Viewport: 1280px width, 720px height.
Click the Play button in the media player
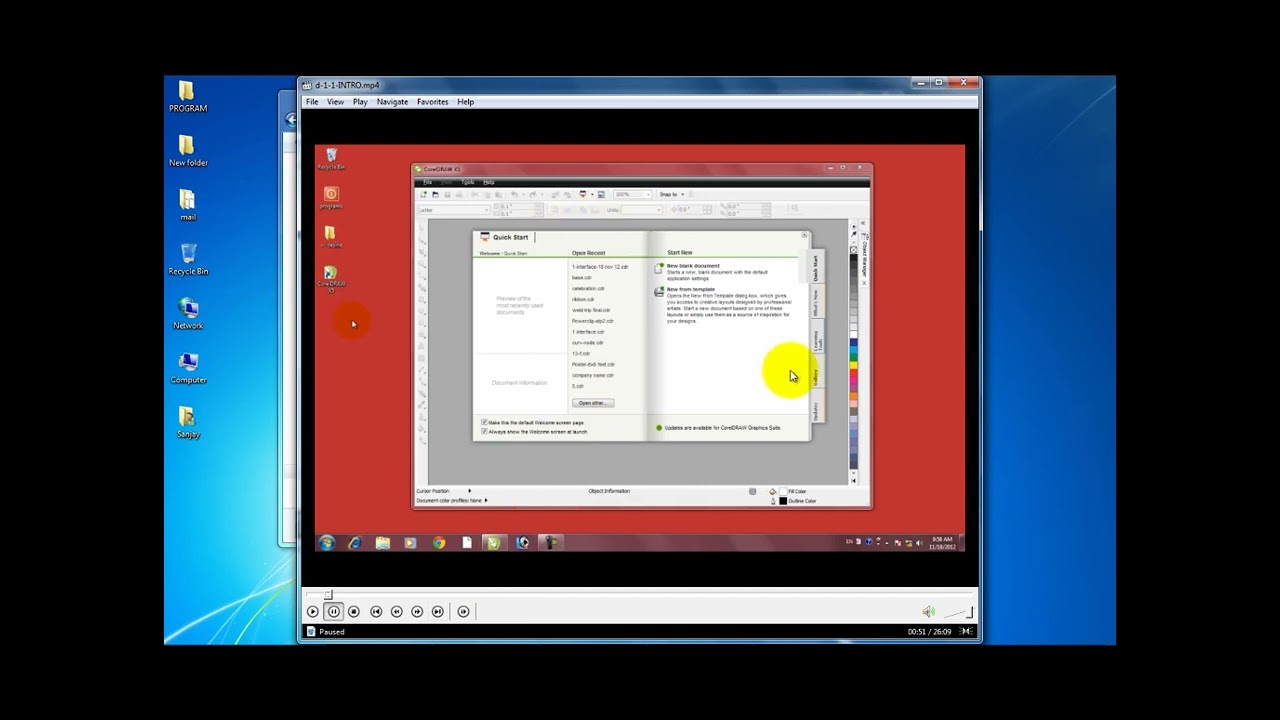[x=313, y=611]
